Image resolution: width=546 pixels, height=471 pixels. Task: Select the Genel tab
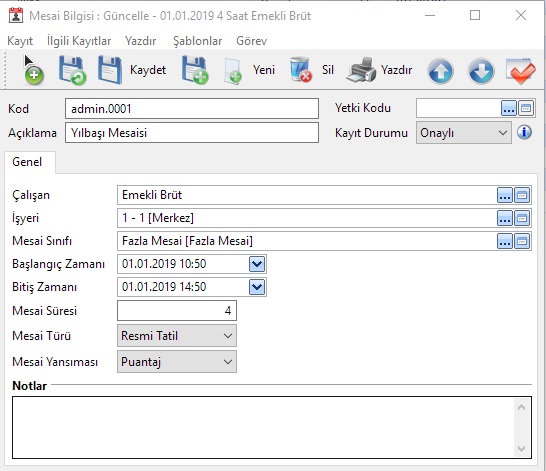[x=27, y=162]
